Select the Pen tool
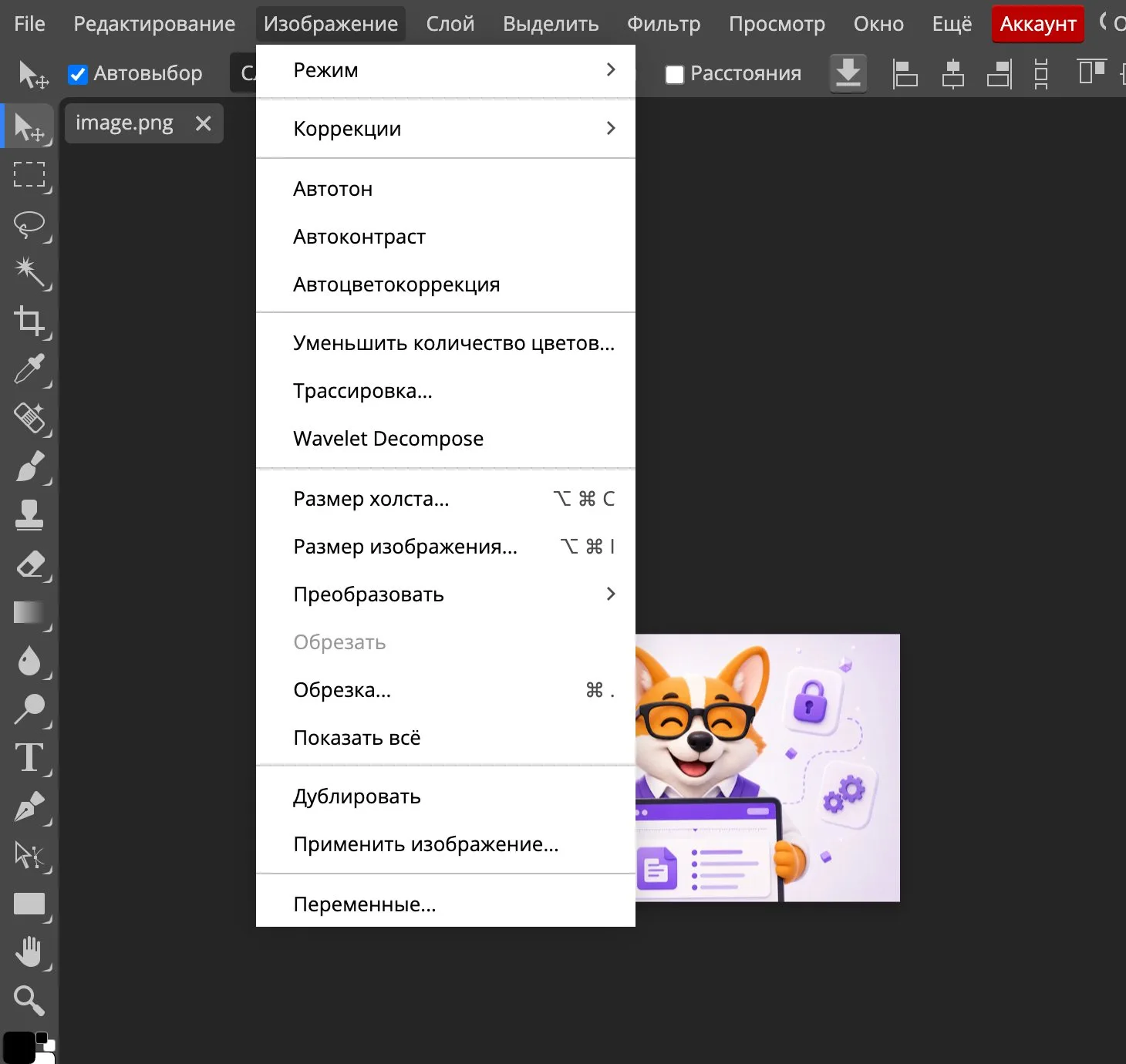 pos(29,806)
